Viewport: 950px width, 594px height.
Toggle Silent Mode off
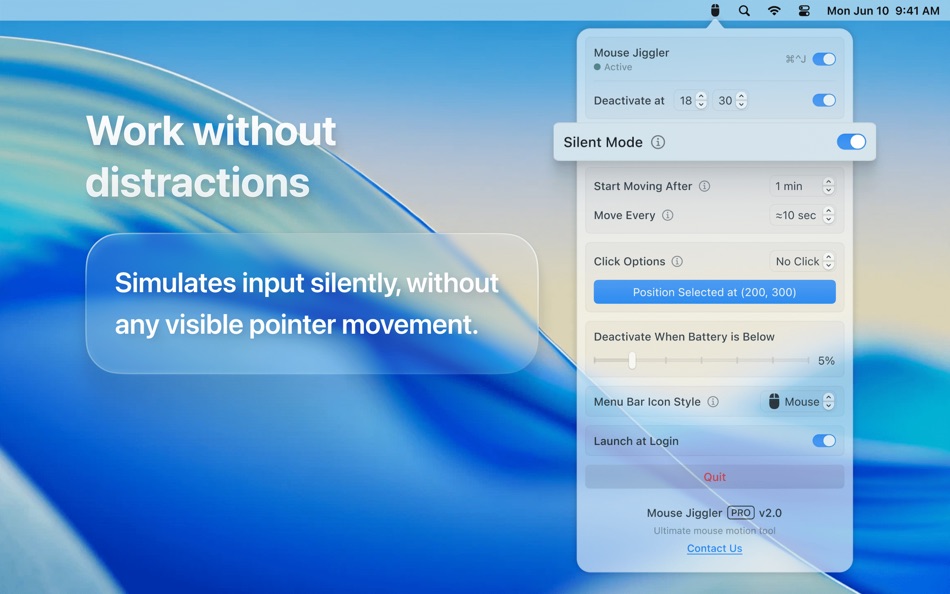tap(851, 142)
